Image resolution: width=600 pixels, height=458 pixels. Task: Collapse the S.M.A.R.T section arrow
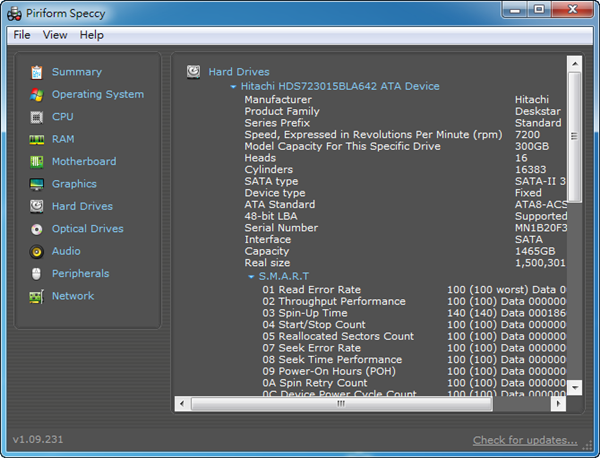(251, 276)
